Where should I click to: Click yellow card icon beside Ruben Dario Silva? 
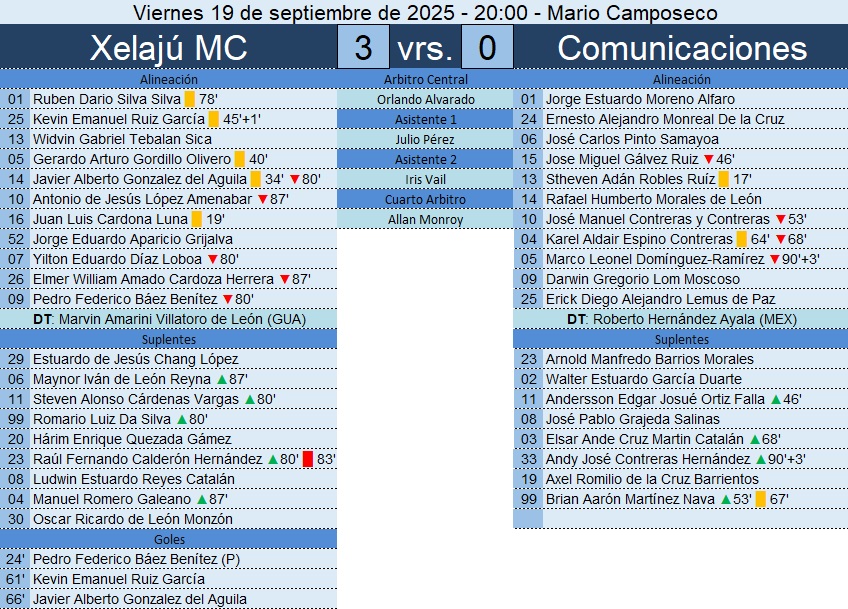pos(189,99)
